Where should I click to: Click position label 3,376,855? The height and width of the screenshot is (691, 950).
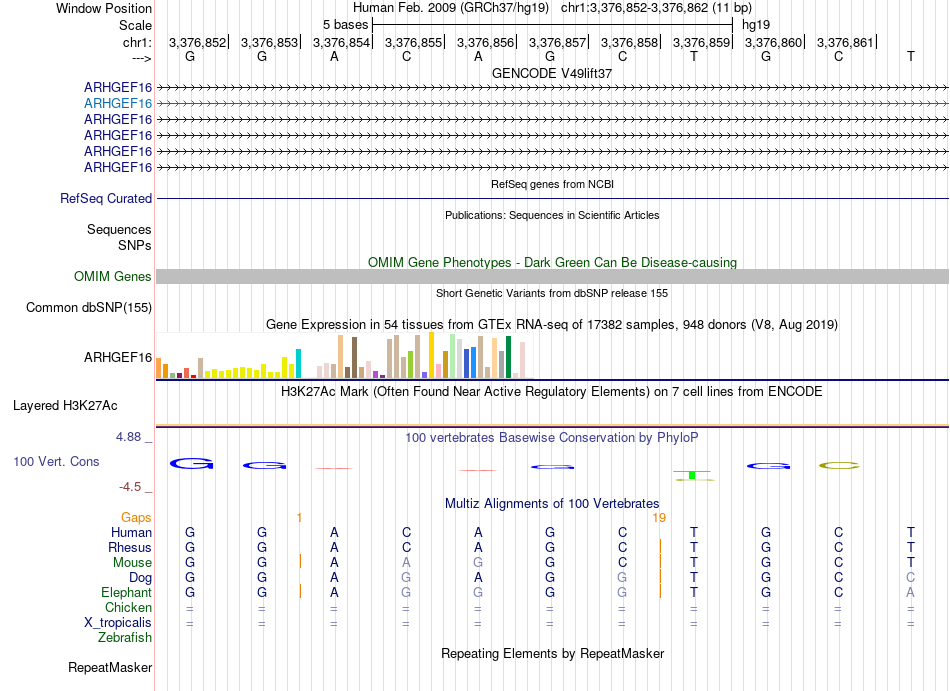[x=413, y=42]
